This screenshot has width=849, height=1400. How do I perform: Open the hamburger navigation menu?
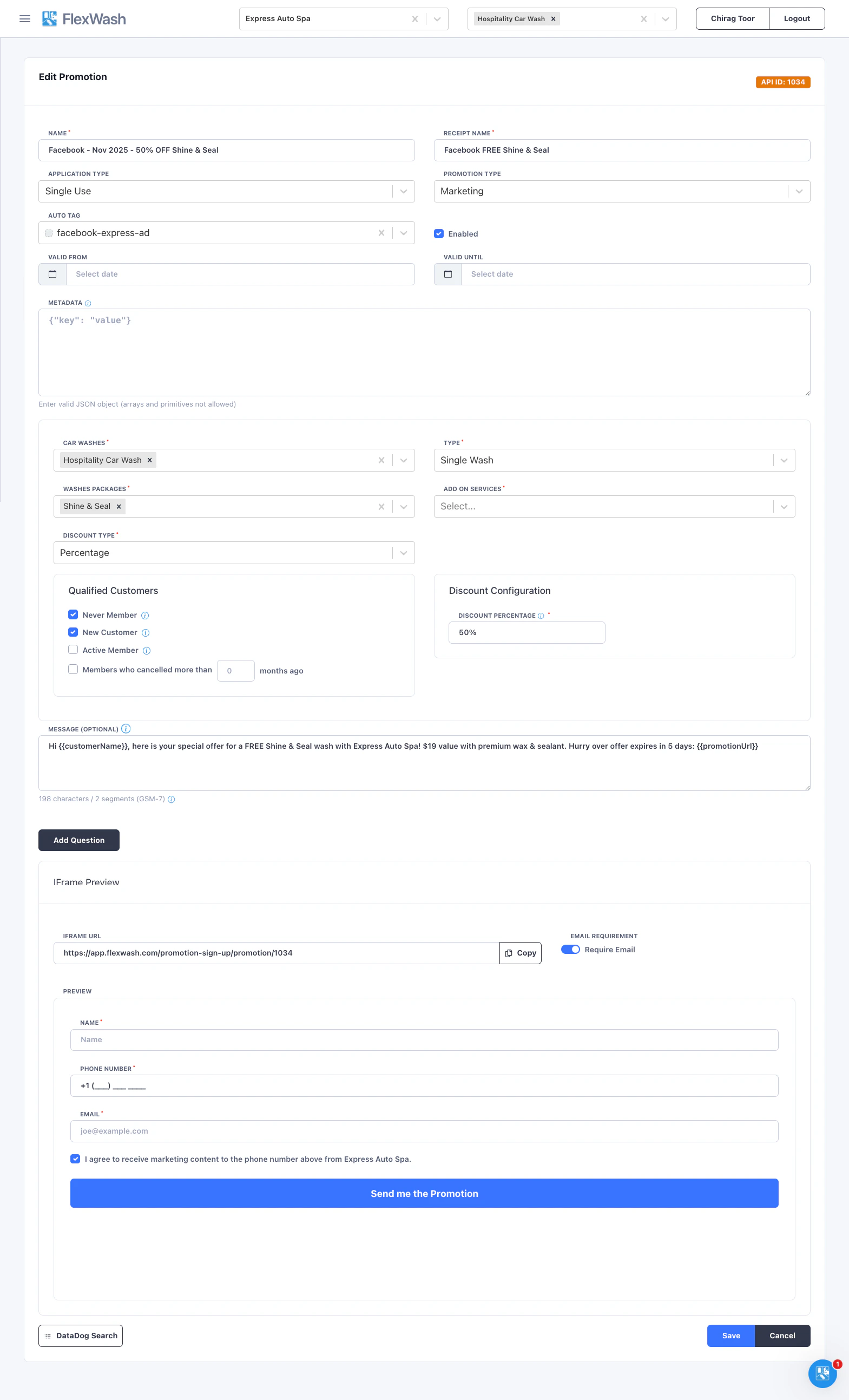(24, 19)
